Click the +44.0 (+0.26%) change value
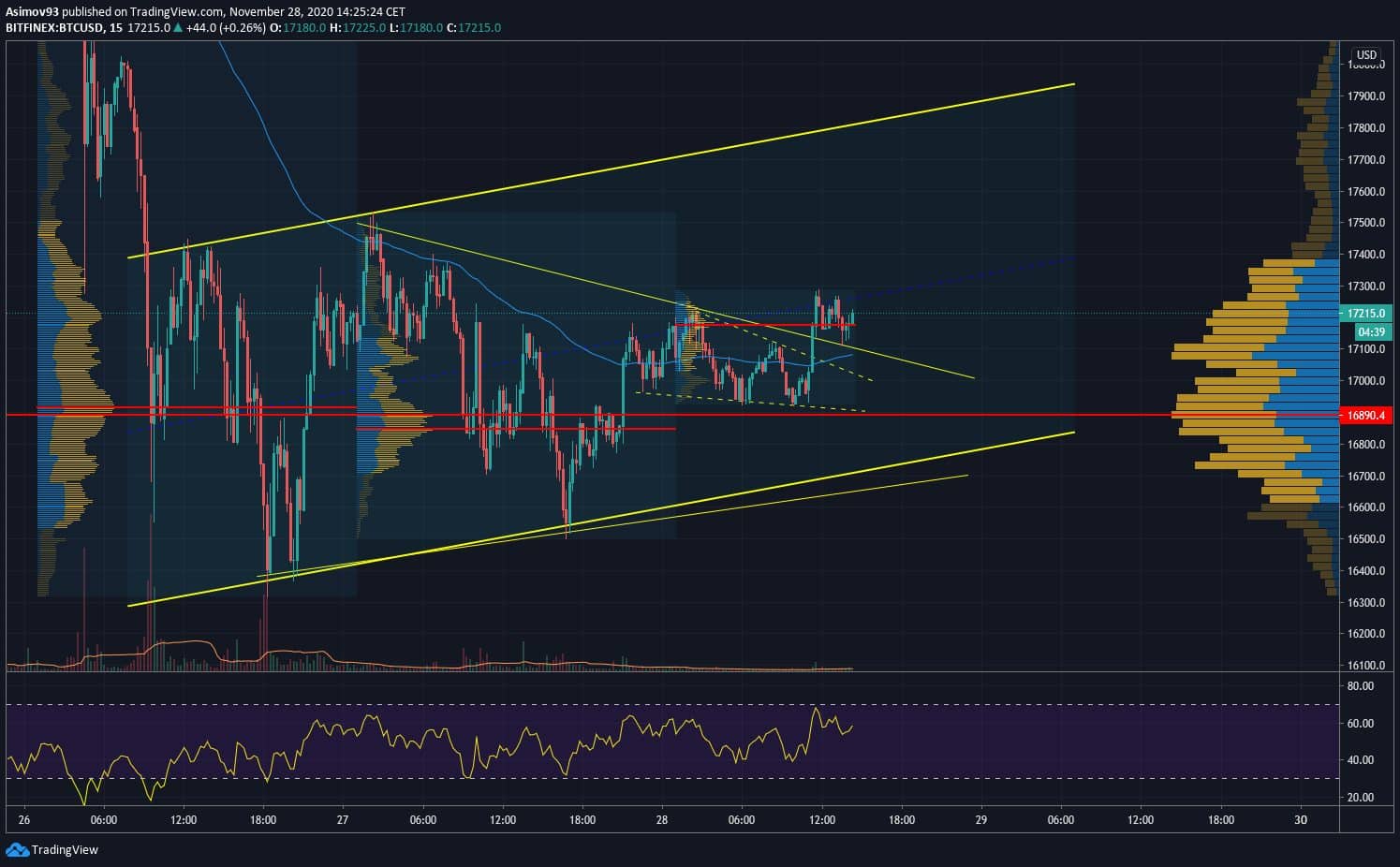Viewport: 1400px width, 867px height. click(225, 28)
